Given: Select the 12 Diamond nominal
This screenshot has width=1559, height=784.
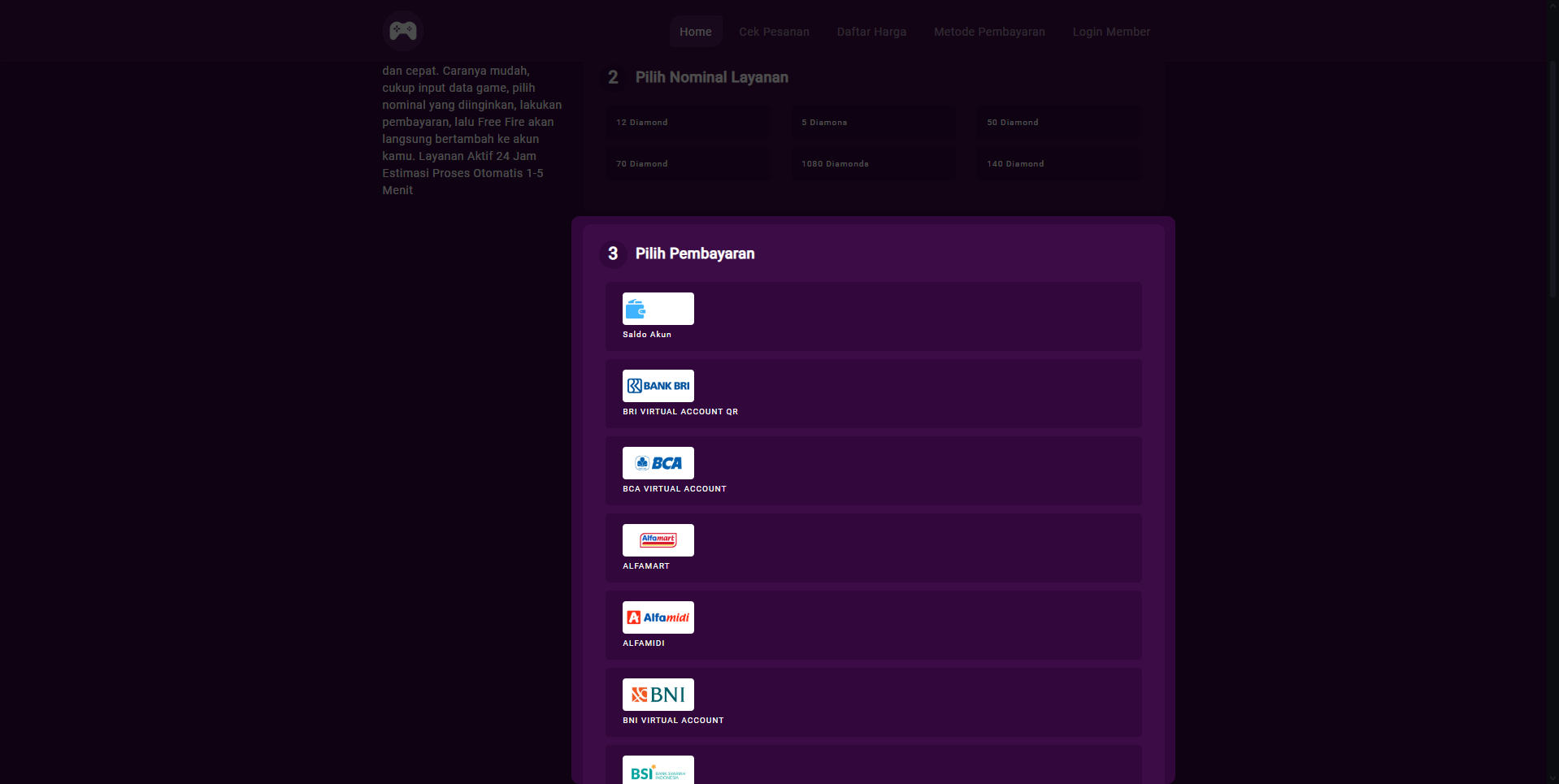Looking at the screenshot, I should (x=688, y=122).
